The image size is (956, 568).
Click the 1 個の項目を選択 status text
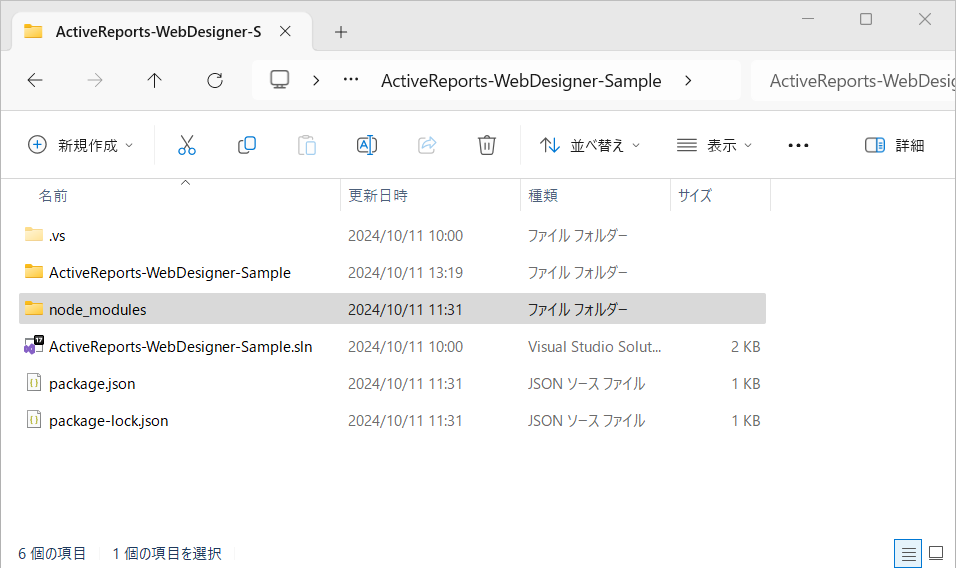click(x=166, y=553)
